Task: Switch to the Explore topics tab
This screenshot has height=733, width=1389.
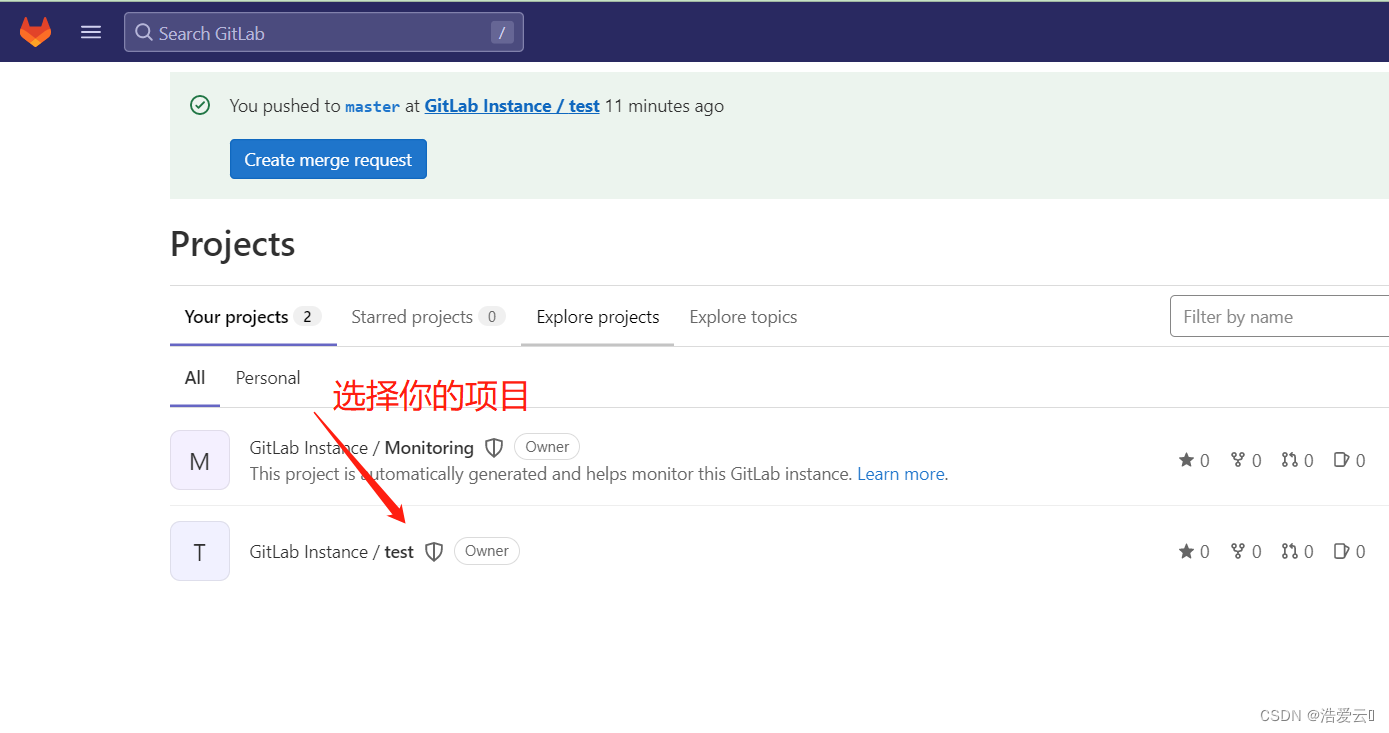Action: [x=743, y=317]
